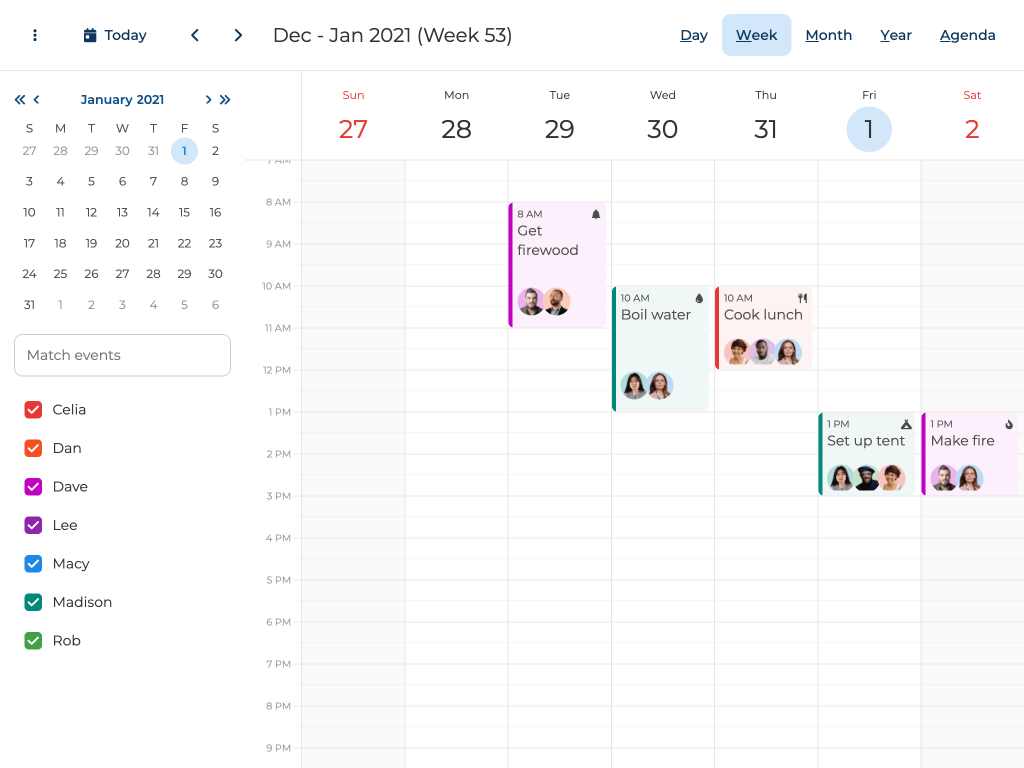
Task: Uncheck the Celia calendar checkbox
Action: point(33,410)
